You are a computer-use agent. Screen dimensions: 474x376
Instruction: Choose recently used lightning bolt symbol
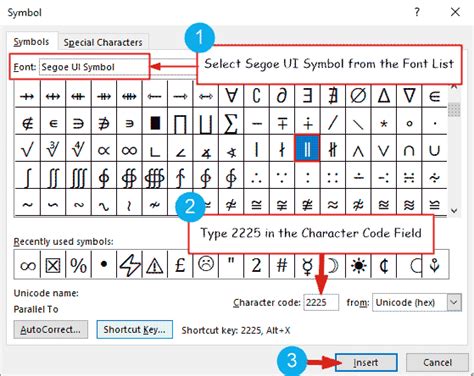tap(129, 265)
